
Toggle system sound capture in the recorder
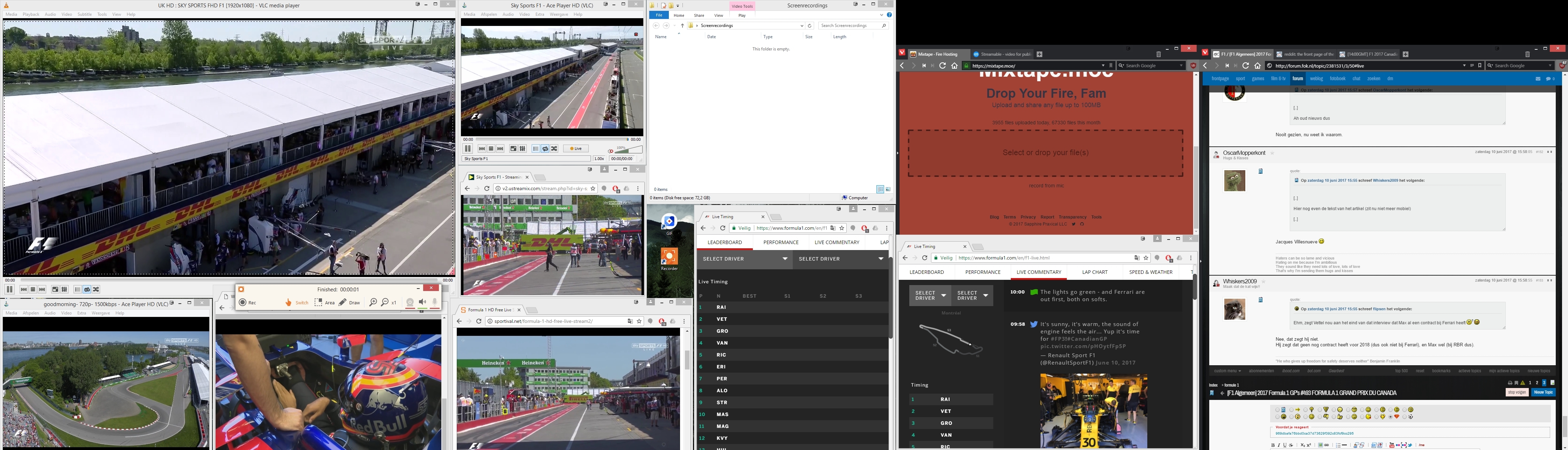[x=422, y=302]
